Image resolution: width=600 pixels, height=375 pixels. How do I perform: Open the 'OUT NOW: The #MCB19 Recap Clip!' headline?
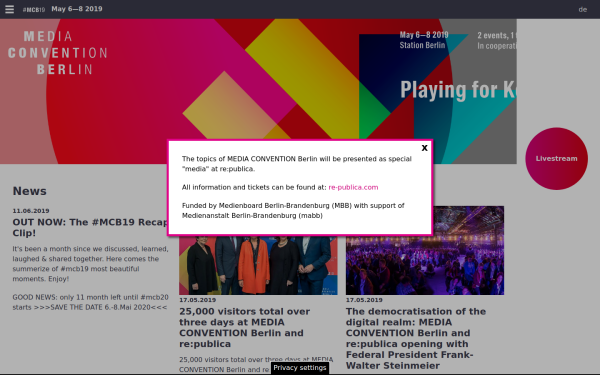(x=90, y=227)
